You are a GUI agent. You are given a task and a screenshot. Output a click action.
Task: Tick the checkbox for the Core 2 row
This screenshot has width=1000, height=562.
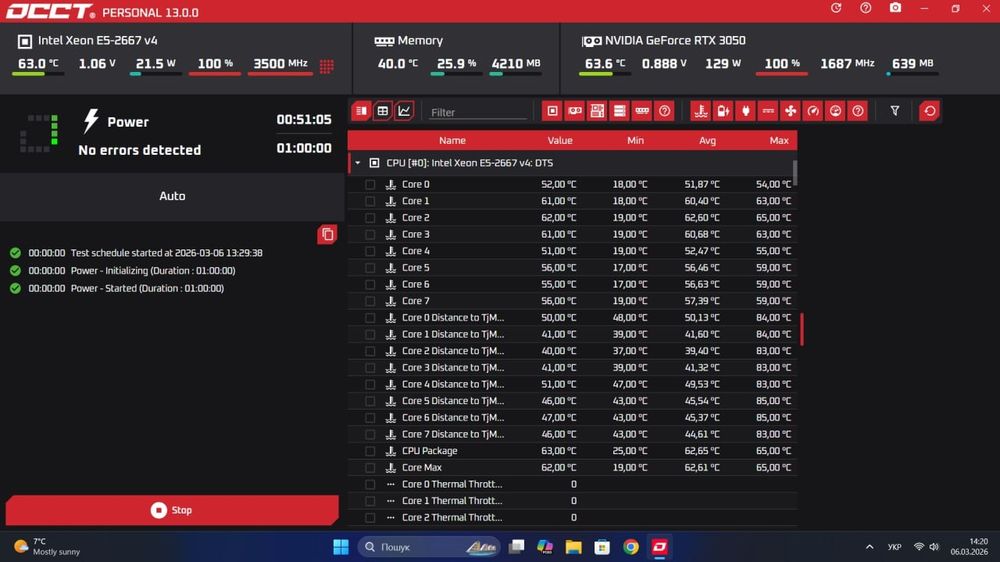(370, 218)
